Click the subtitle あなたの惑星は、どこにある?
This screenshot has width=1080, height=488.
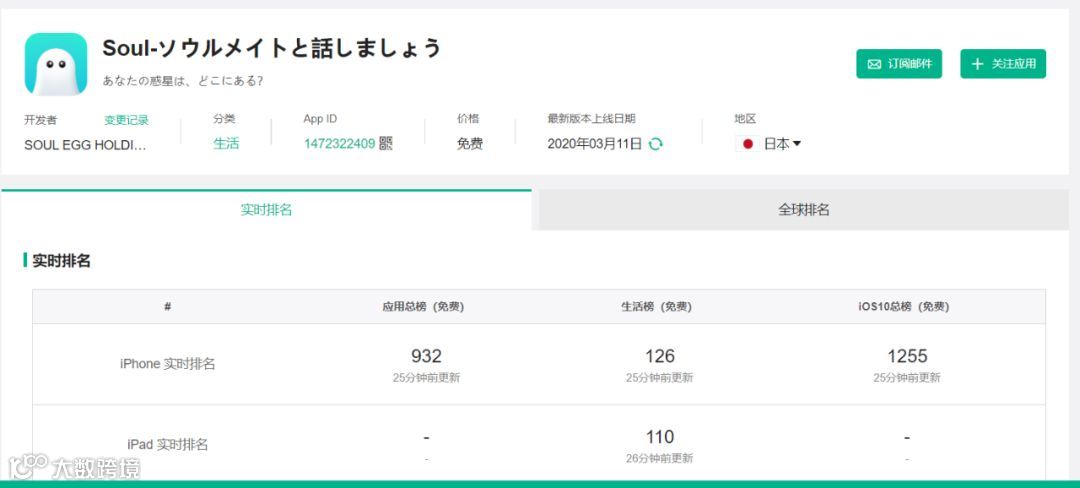click(183, 81)
